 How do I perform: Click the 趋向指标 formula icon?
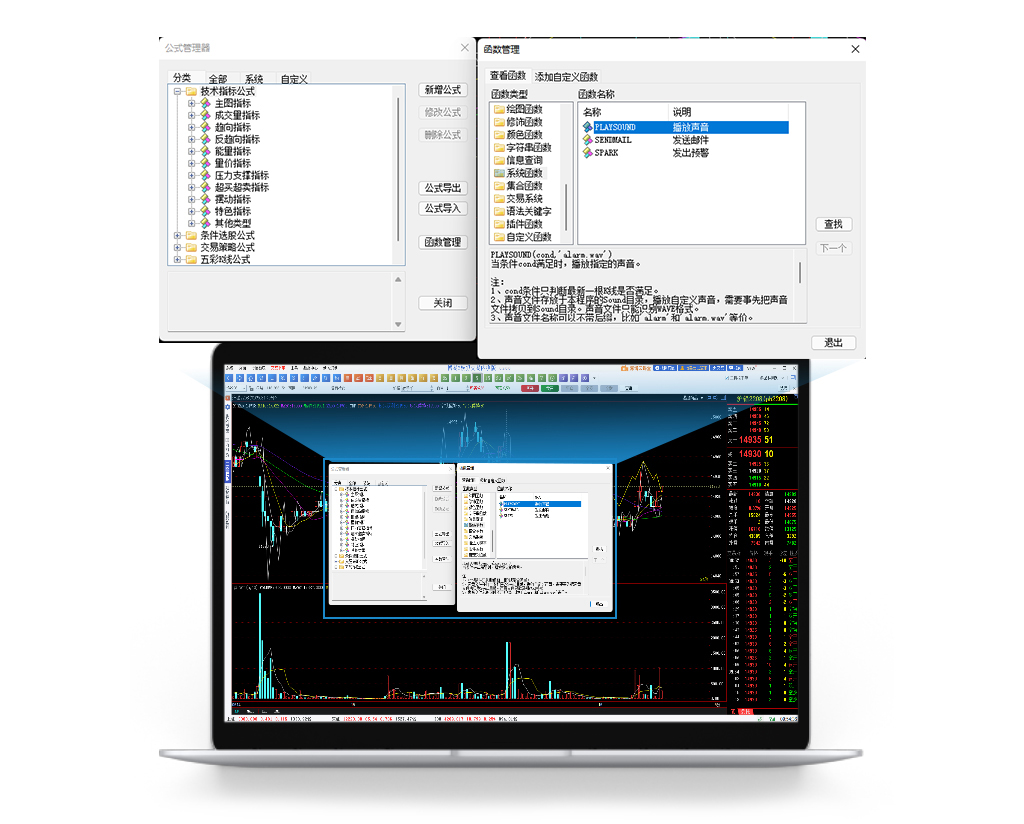coord(205,127)
